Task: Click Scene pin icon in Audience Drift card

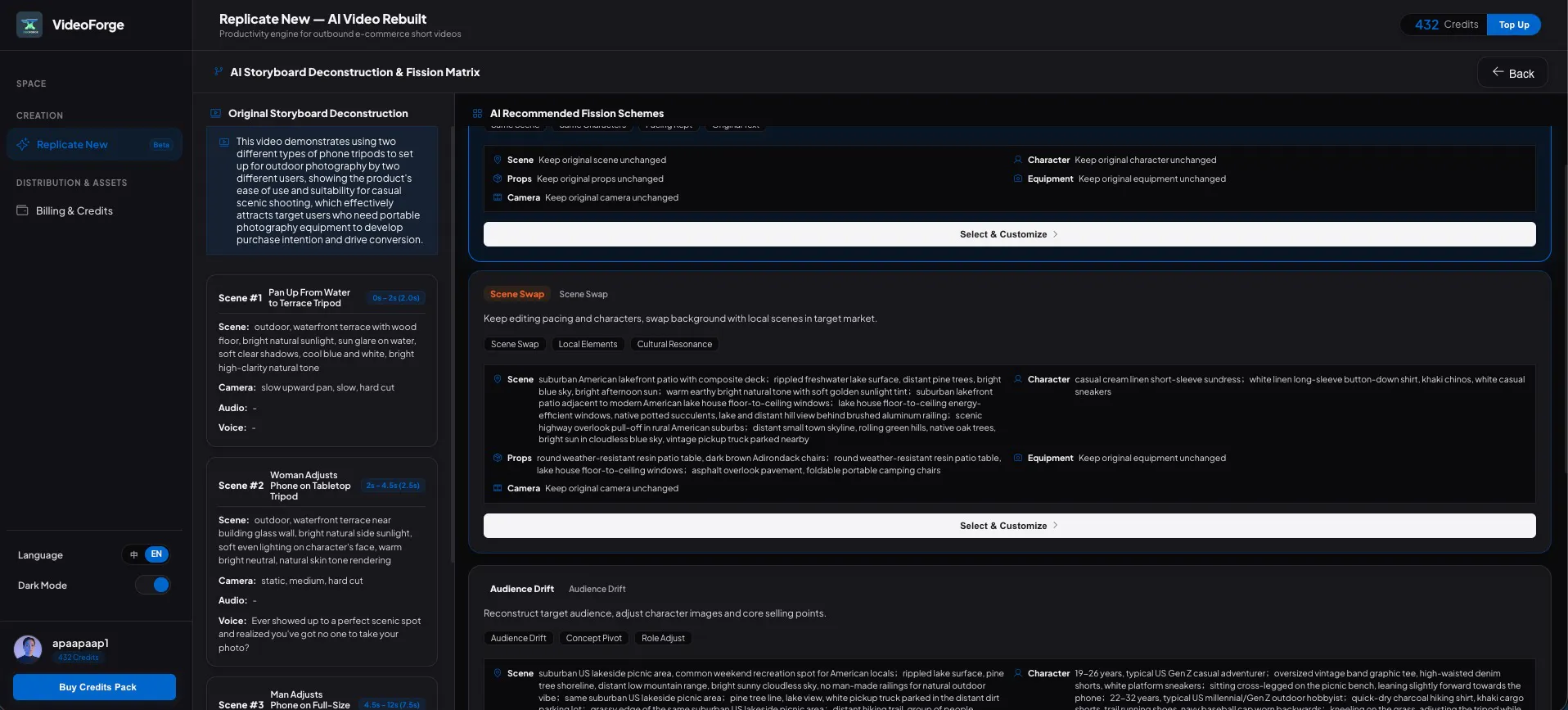Action: 498,673
